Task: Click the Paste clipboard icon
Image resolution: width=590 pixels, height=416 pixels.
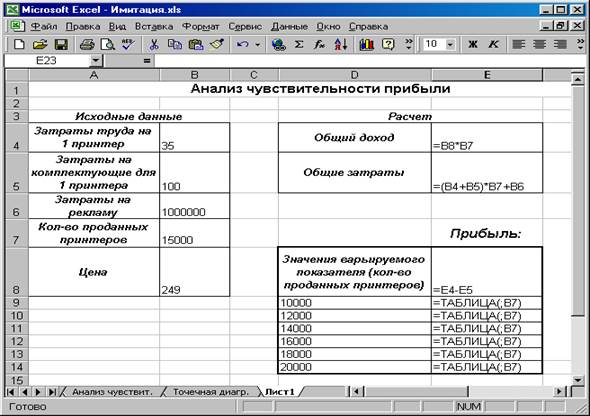Action: point(196,44)
